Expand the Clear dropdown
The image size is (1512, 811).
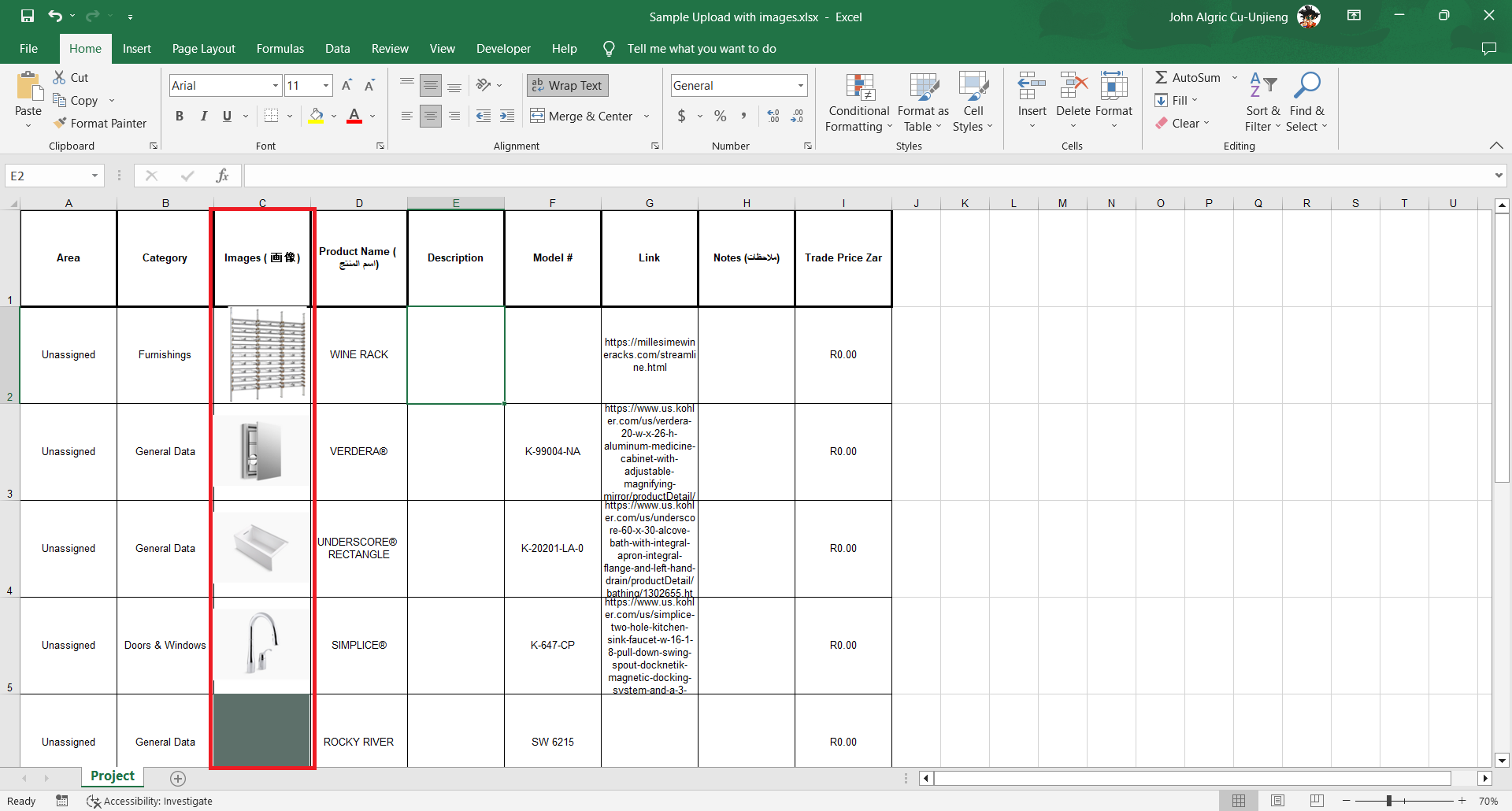coord(1206,123)
